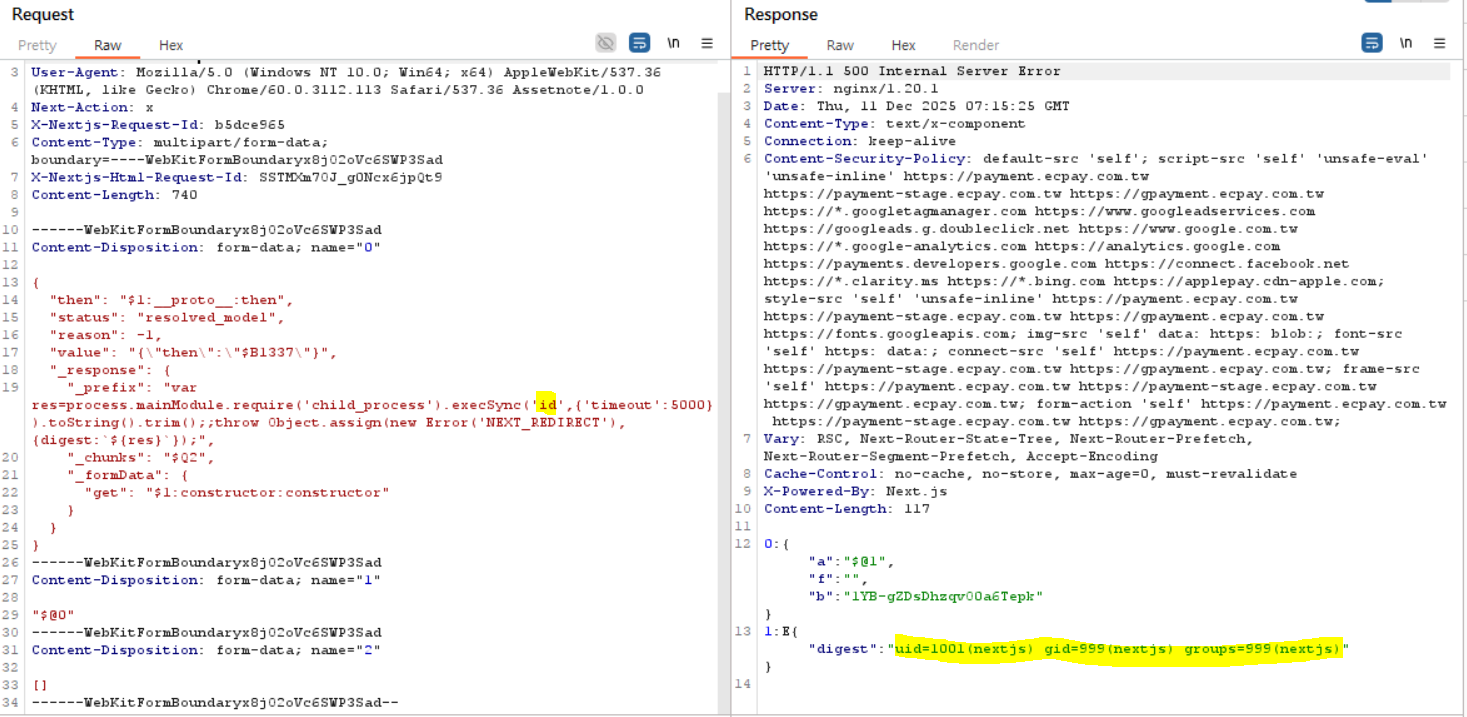Show non-printable \n characters in Request panel
The image size is (1467, 717).
tap(674, 43)
